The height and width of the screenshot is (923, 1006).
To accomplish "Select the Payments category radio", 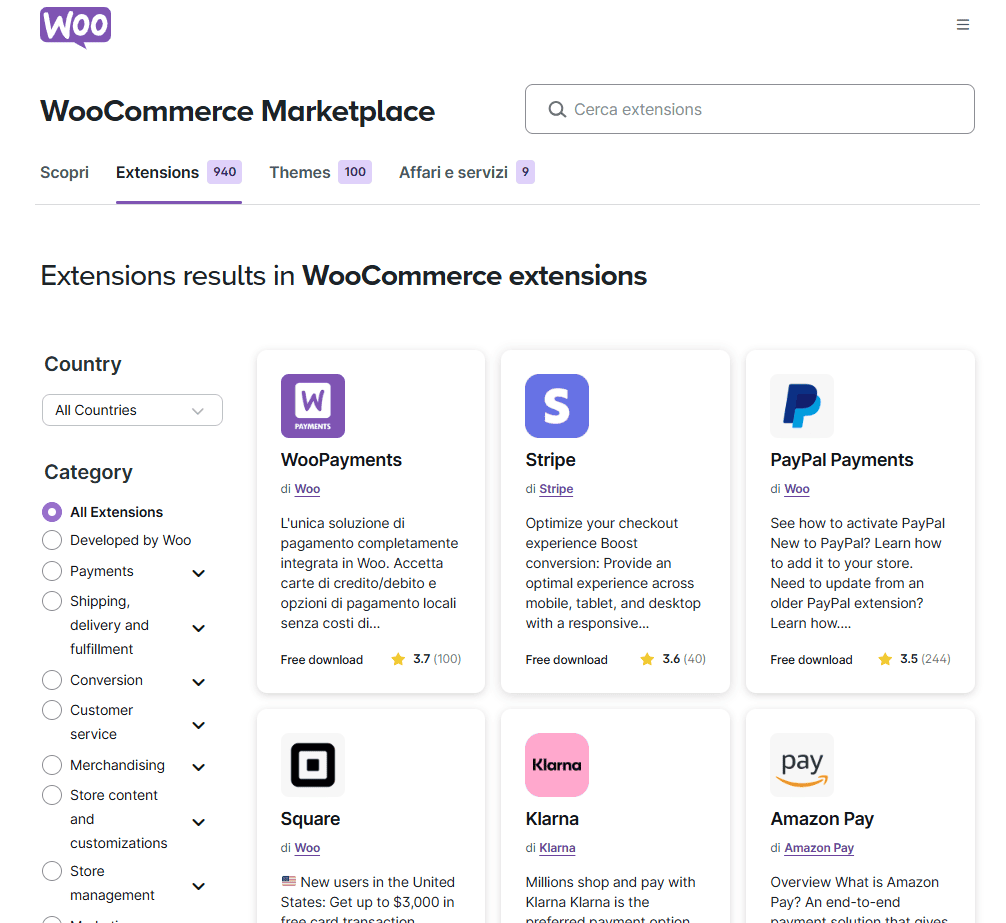I will pos(52,571).
